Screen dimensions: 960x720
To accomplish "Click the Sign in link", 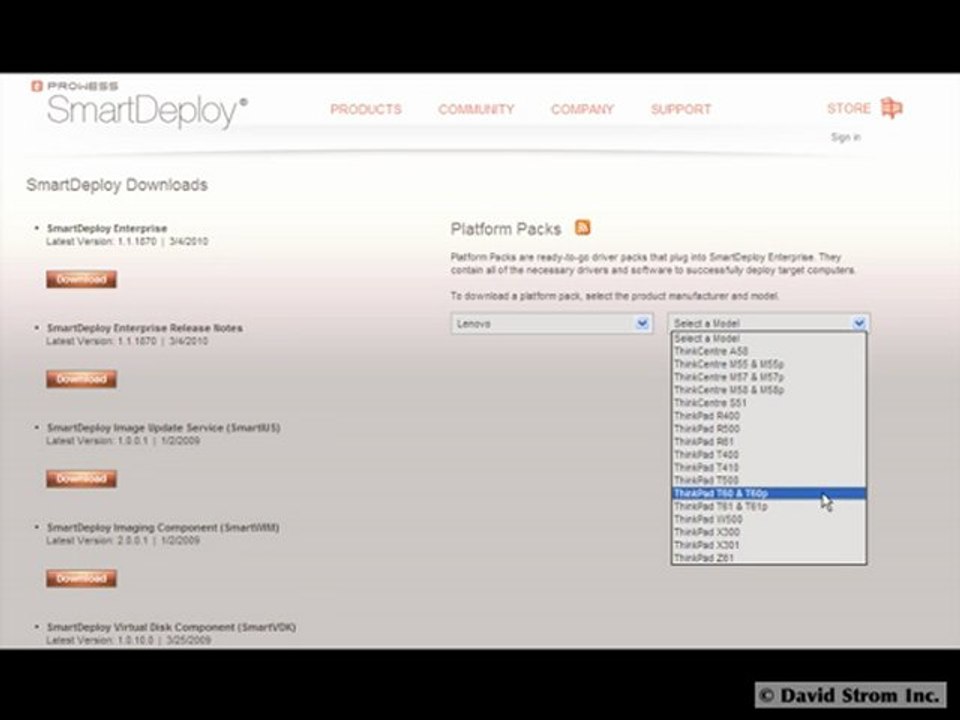I will pos(846,137).
